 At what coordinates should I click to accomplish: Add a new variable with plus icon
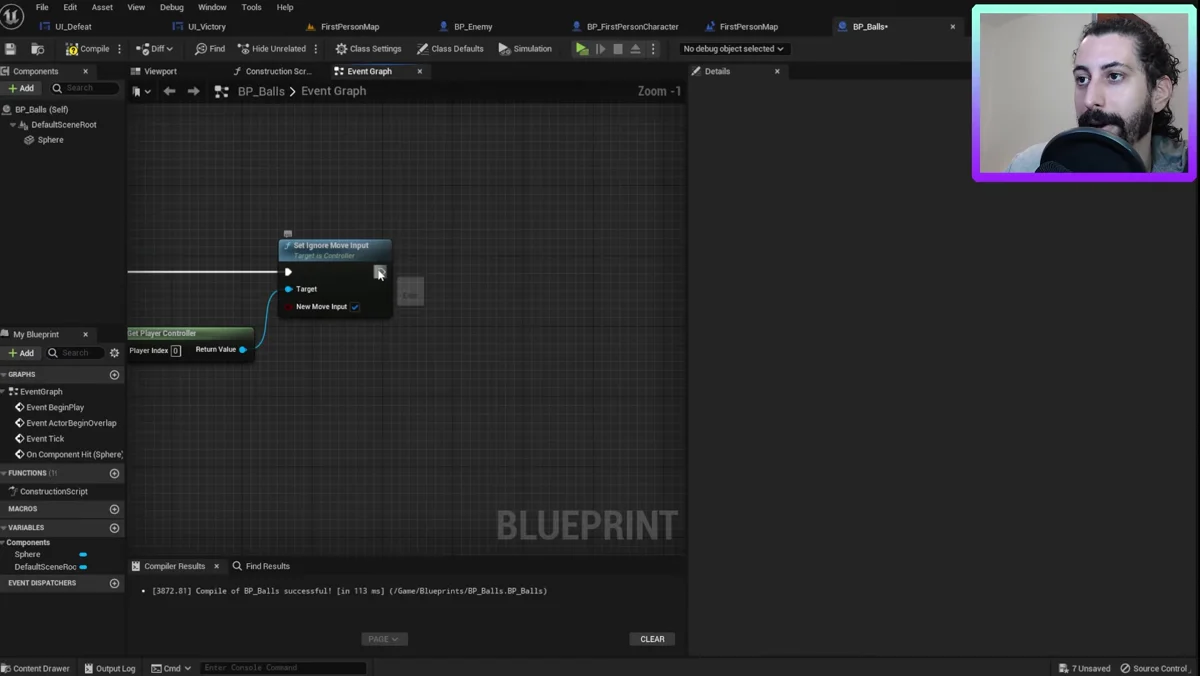[x=114, y=528]
